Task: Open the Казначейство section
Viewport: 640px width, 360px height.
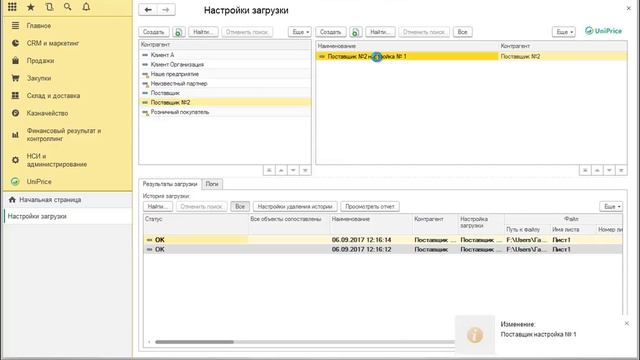Action: pos(47,113)
